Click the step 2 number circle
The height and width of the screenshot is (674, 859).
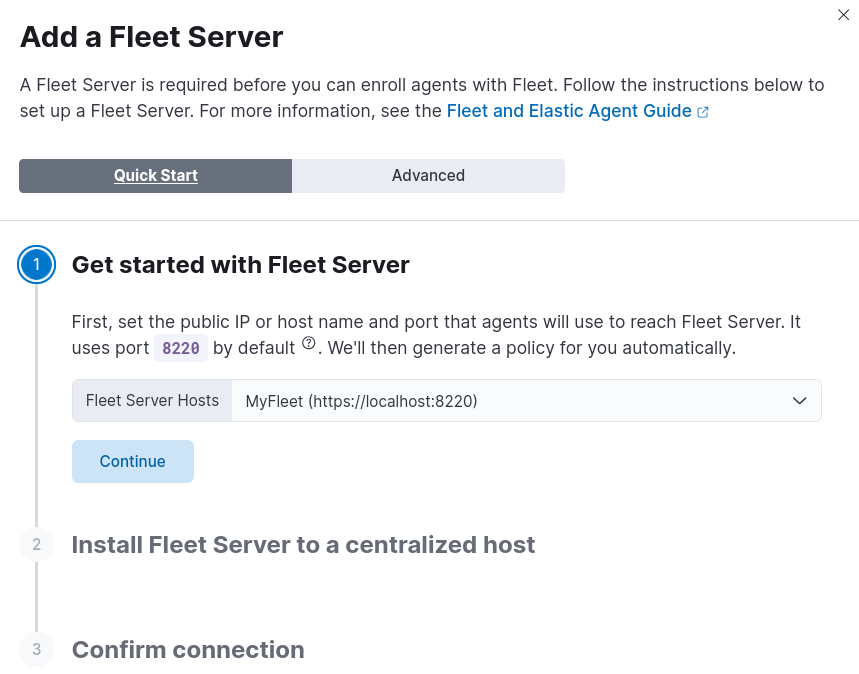click(x=37, y=545)
